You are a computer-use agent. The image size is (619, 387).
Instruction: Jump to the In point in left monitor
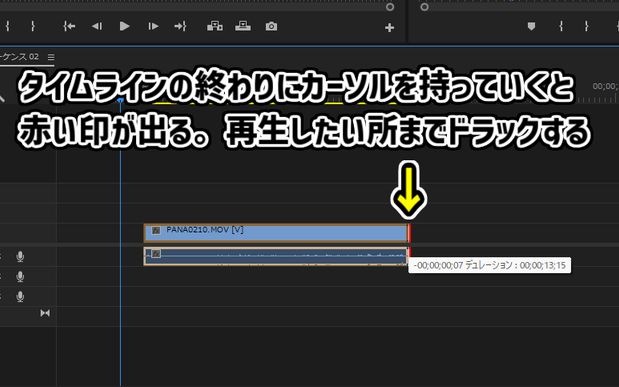pos(69,26)
